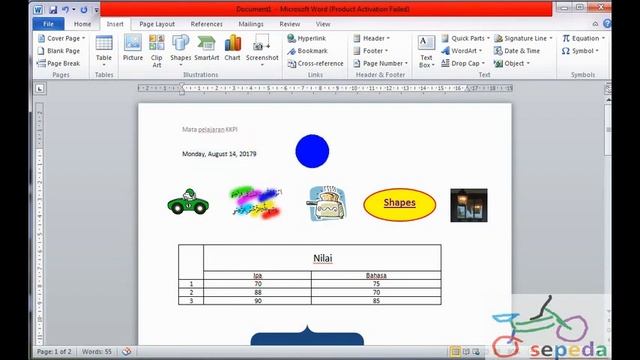Open the Symbol dropdown
This screenshot has height=360, width=640.
click(x=580, y=51)
